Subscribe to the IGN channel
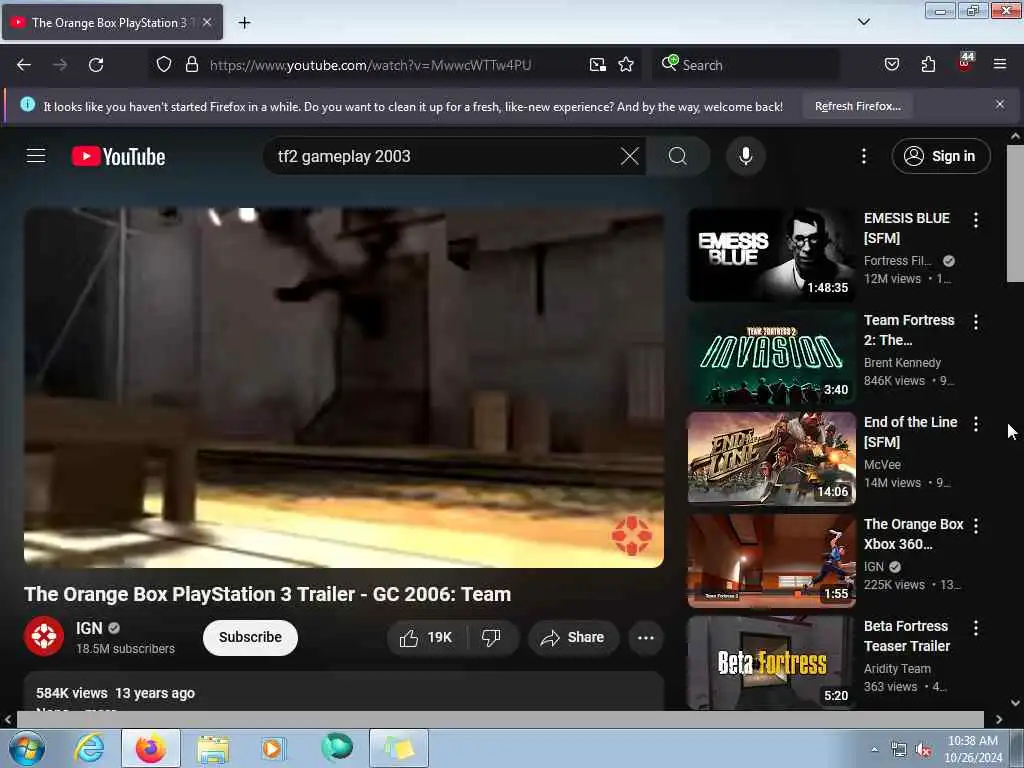 [x=250, y=637]
